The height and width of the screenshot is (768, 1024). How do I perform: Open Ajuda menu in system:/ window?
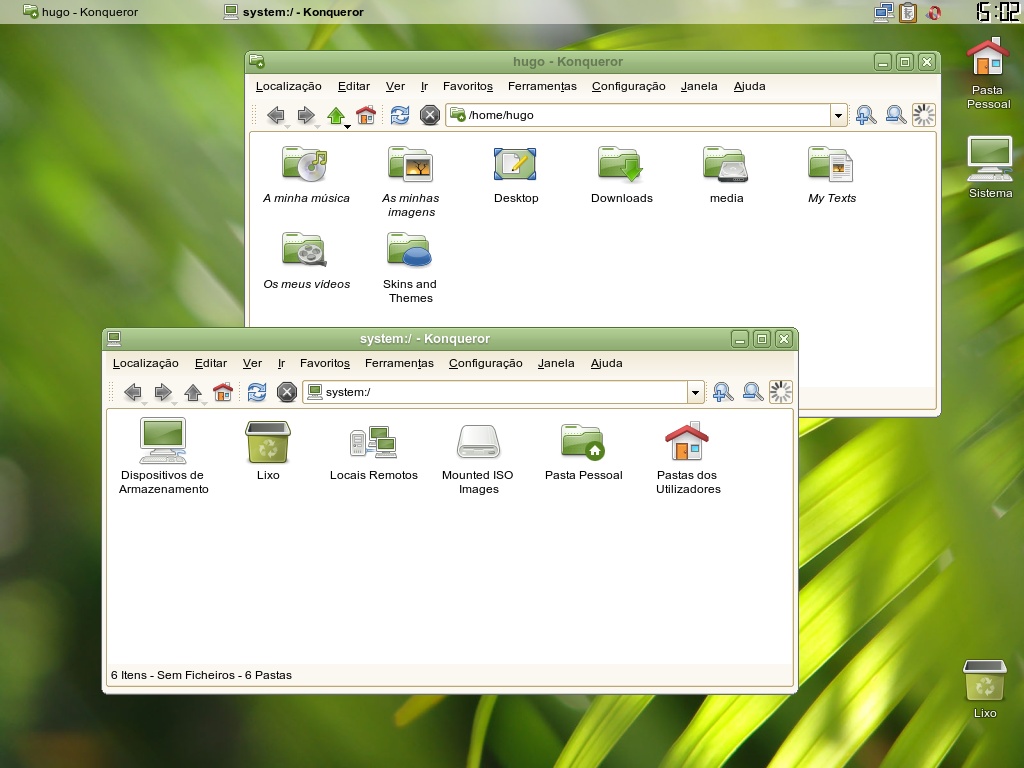(606, 363)
